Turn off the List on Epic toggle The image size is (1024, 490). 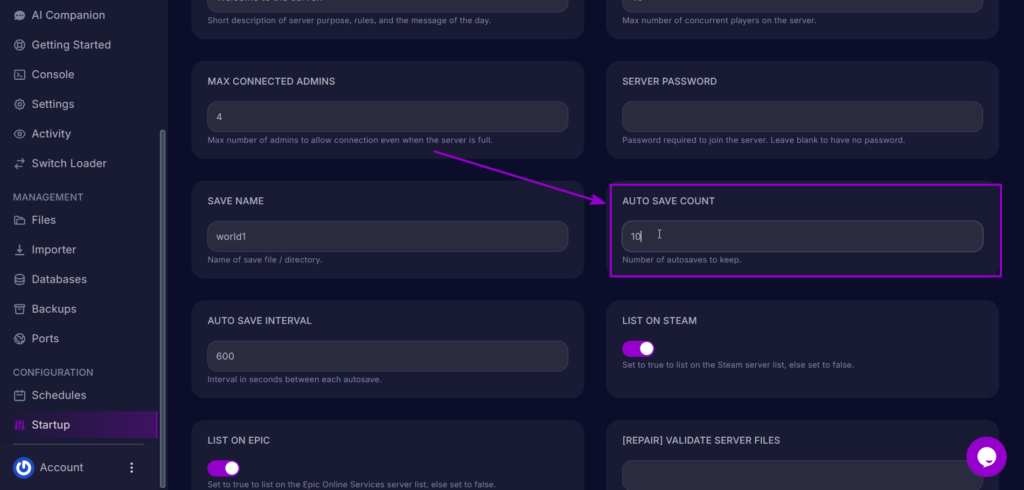click(x=223, y=468)
